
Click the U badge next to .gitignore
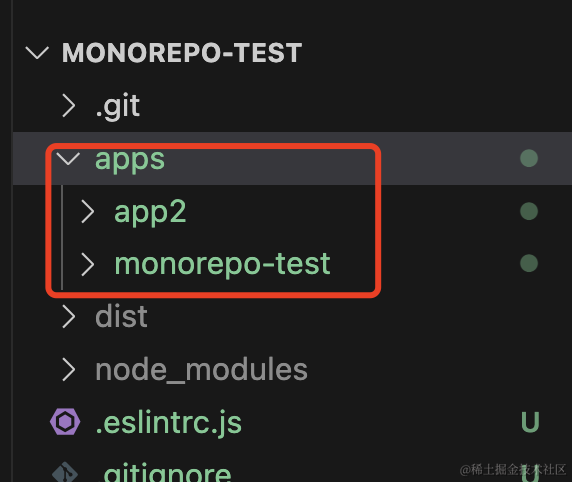click(530, 474)
